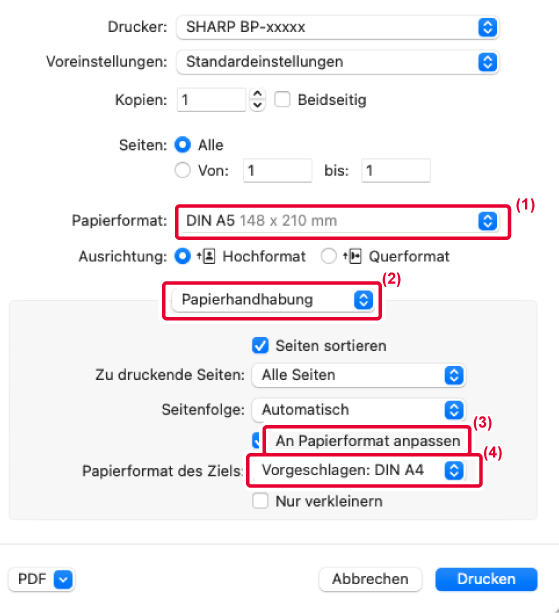
Task: Click the bis page number field
Action: click(x=396, y=170)
